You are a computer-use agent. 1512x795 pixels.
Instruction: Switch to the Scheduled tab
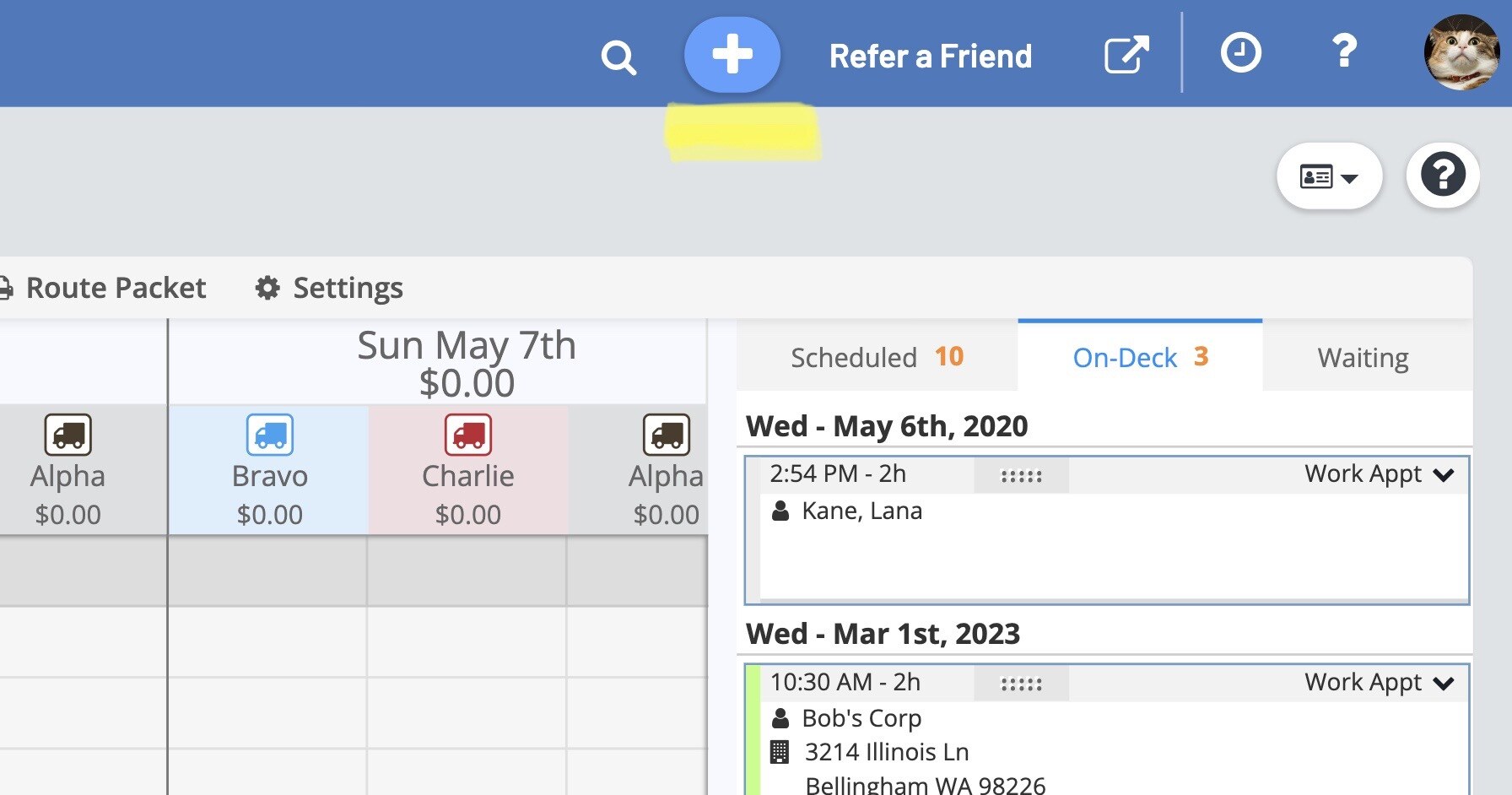click(x=877, y=357)
